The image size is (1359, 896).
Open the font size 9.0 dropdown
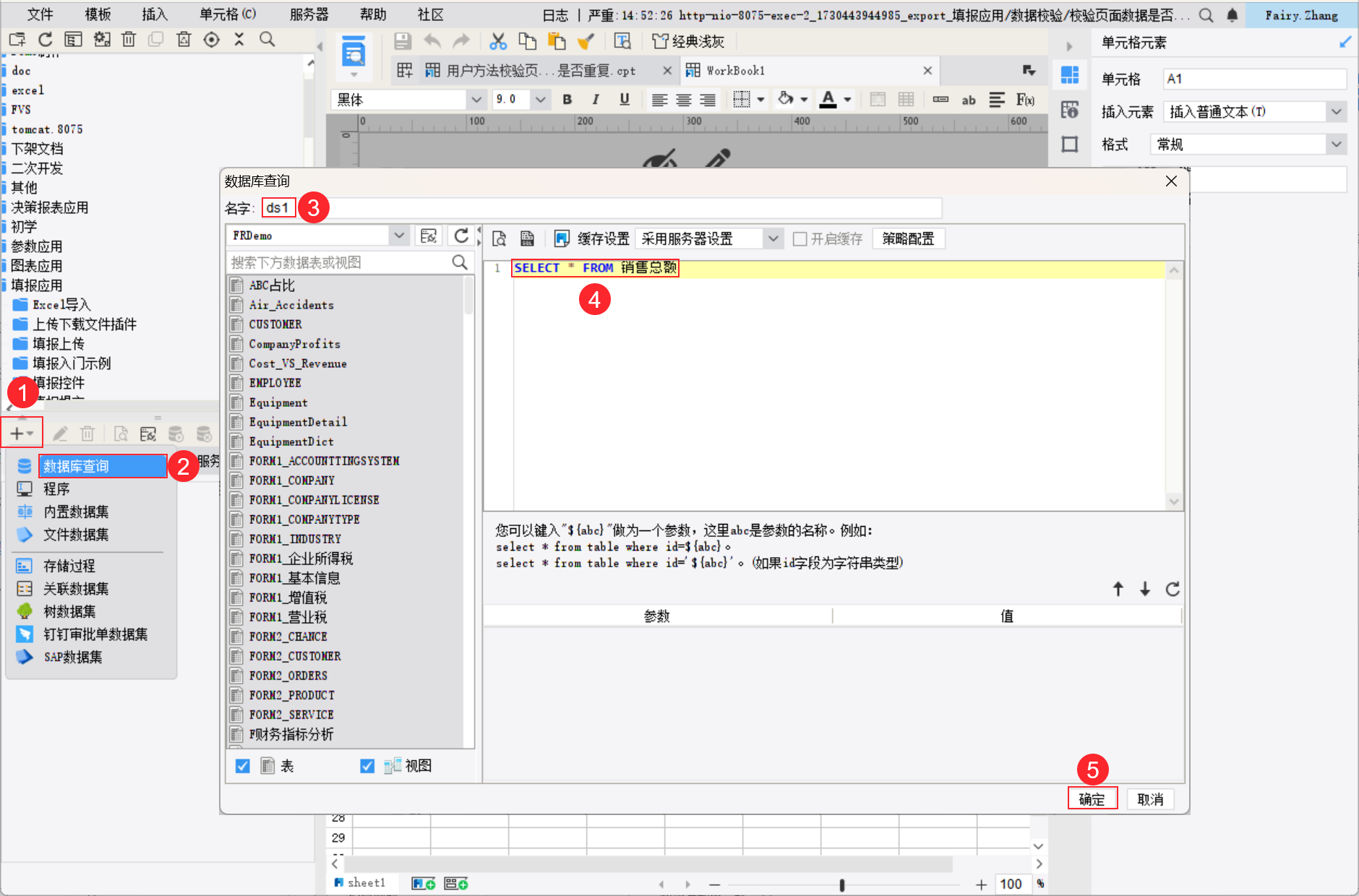coord(540,100)
